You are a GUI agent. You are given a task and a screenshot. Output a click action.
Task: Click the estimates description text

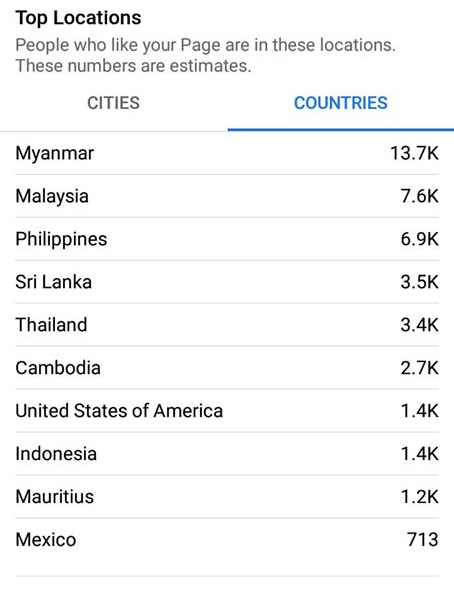click(205, 55)
